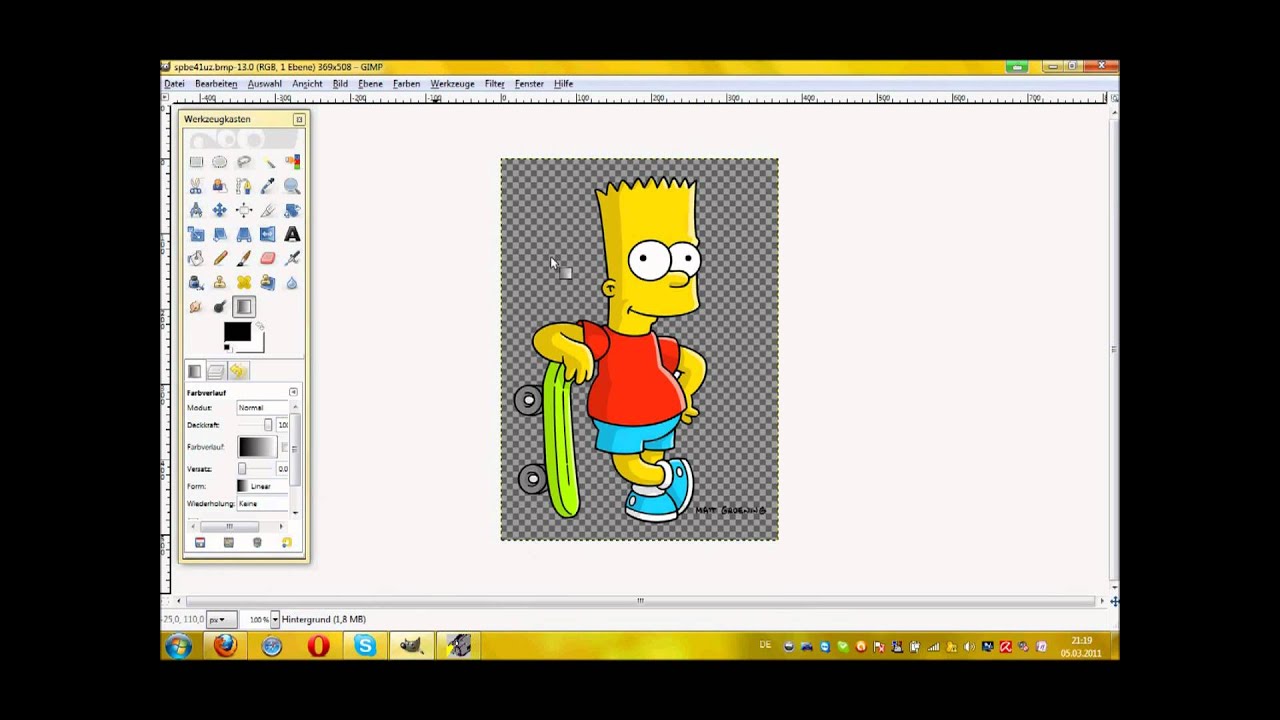Select the Crop tool
Screen dimensions: 1280x720
pyautogui.click(x=268, y=210)
